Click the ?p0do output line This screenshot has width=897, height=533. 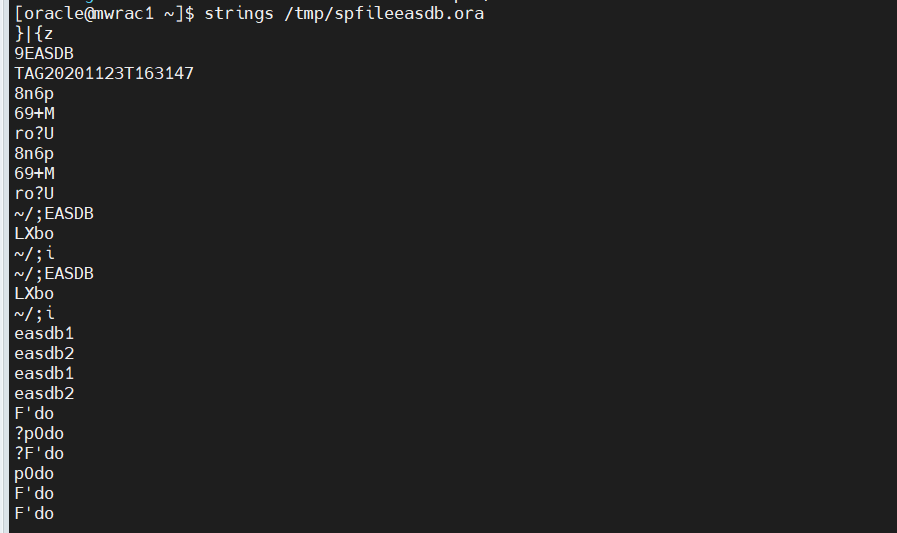[39, 434]
